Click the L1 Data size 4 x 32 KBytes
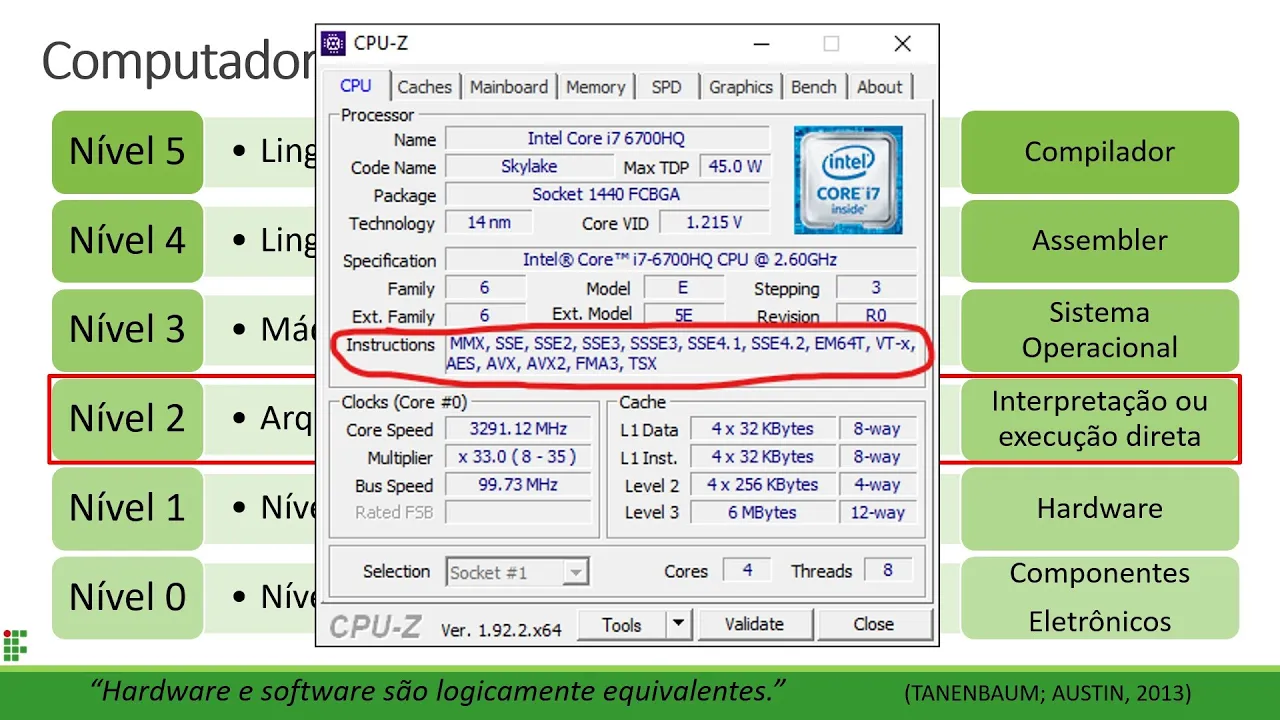This screenshot has width=1280, height=720. (x=762, y=430)
